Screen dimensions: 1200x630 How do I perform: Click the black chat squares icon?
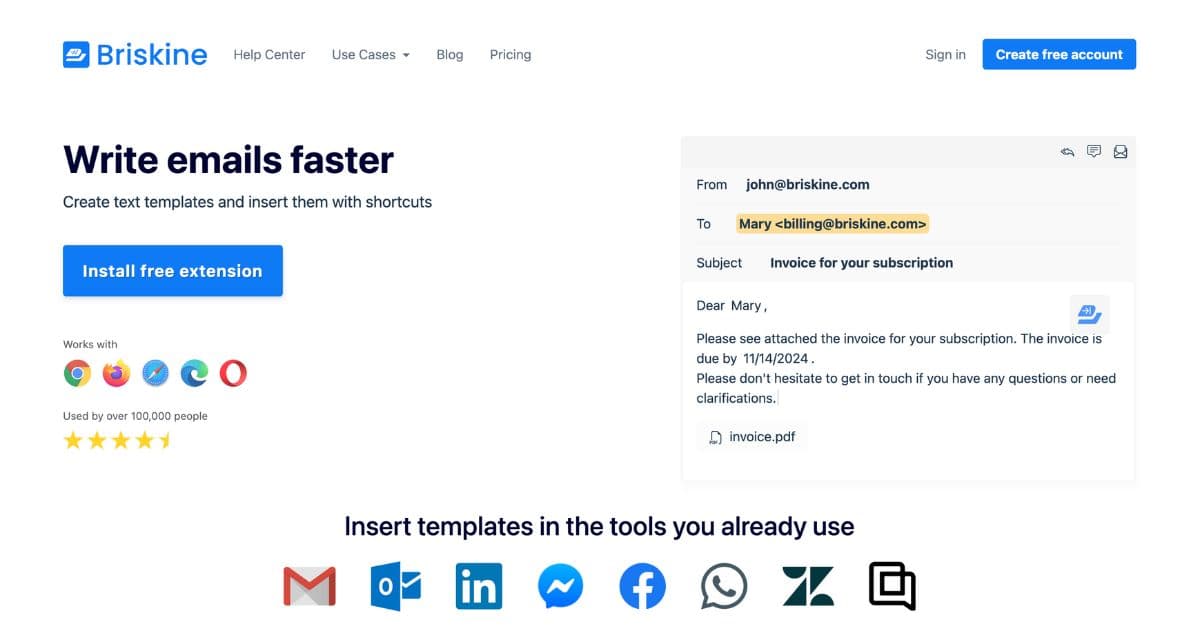pos(892,586)
